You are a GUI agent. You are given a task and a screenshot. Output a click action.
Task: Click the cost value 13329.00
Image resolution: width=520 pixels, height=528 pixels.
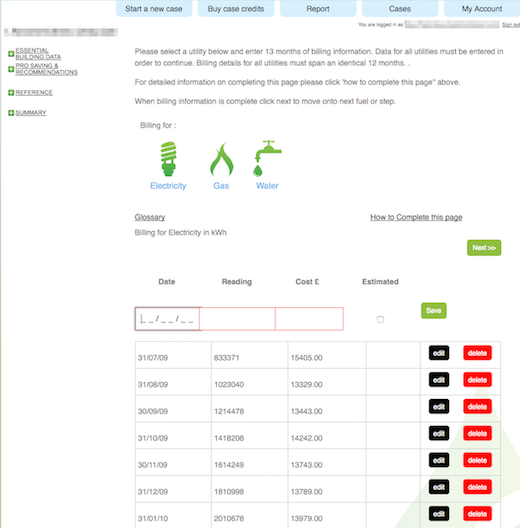(306, 385)
